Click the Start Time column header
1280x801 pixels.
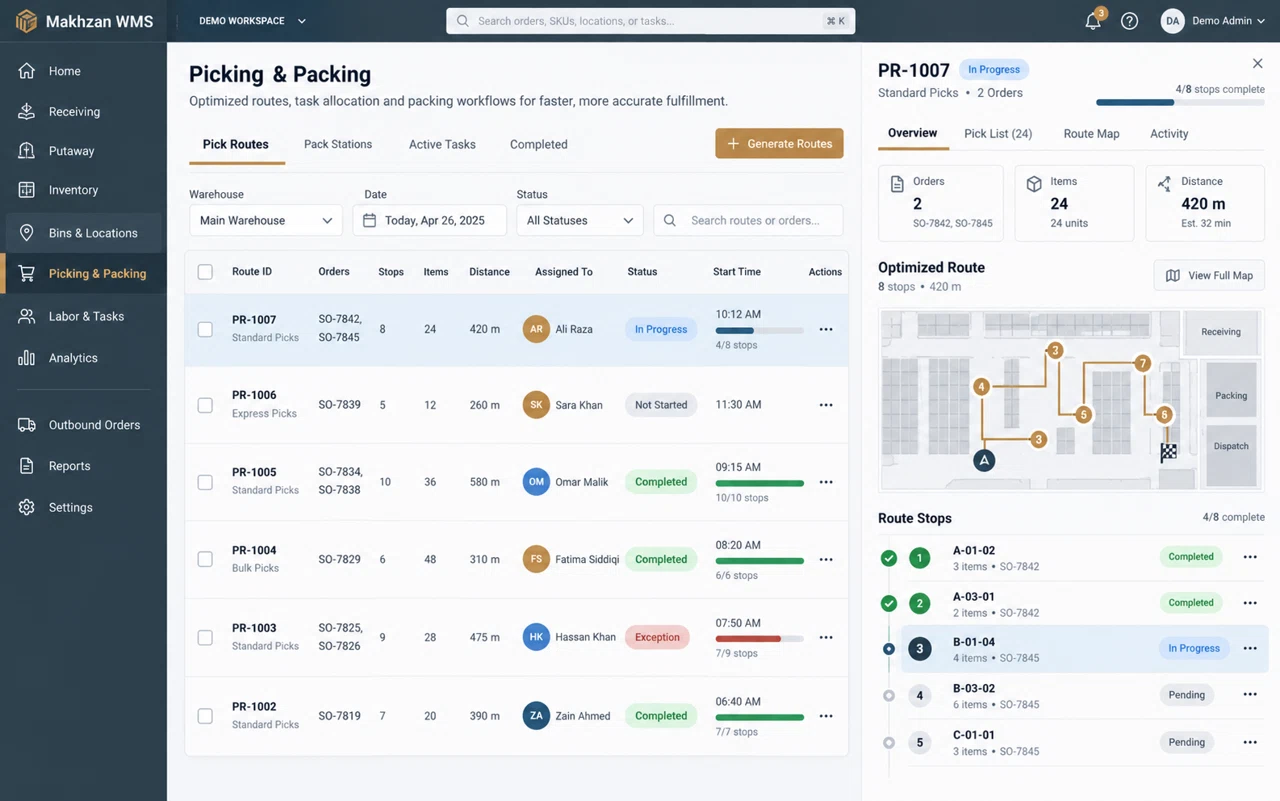coord(737,272)
